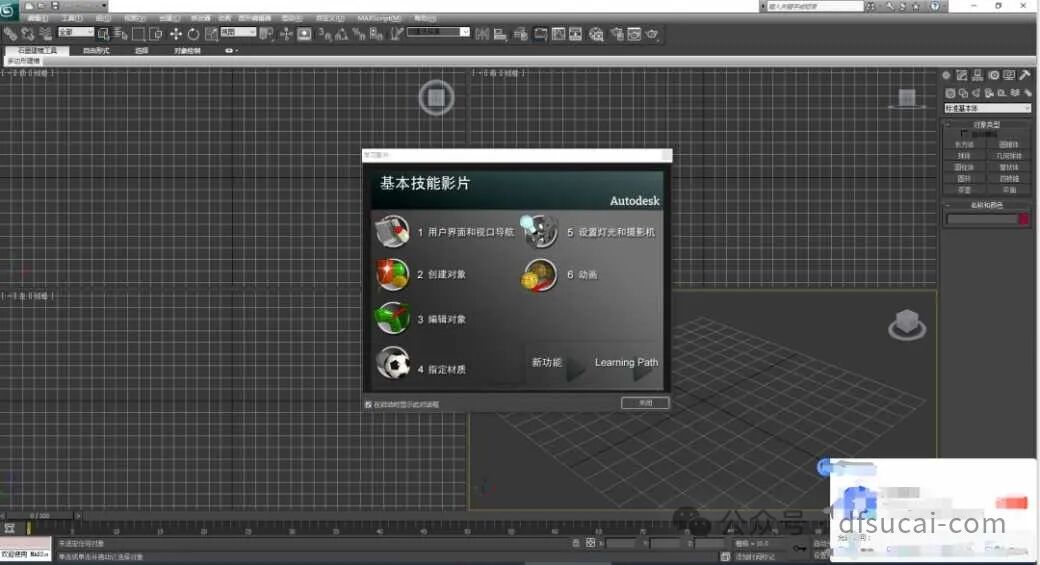Viewport: 1040px width, 565px height.
Task: Toggle Angle Snap
Action: click(342, 34)
